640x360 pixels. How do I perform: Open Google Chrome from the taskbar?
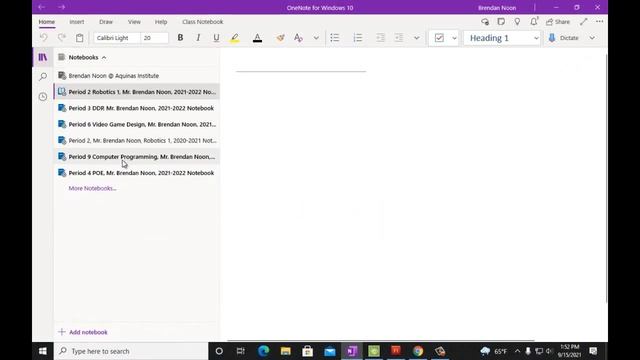[x=418, y=351]
